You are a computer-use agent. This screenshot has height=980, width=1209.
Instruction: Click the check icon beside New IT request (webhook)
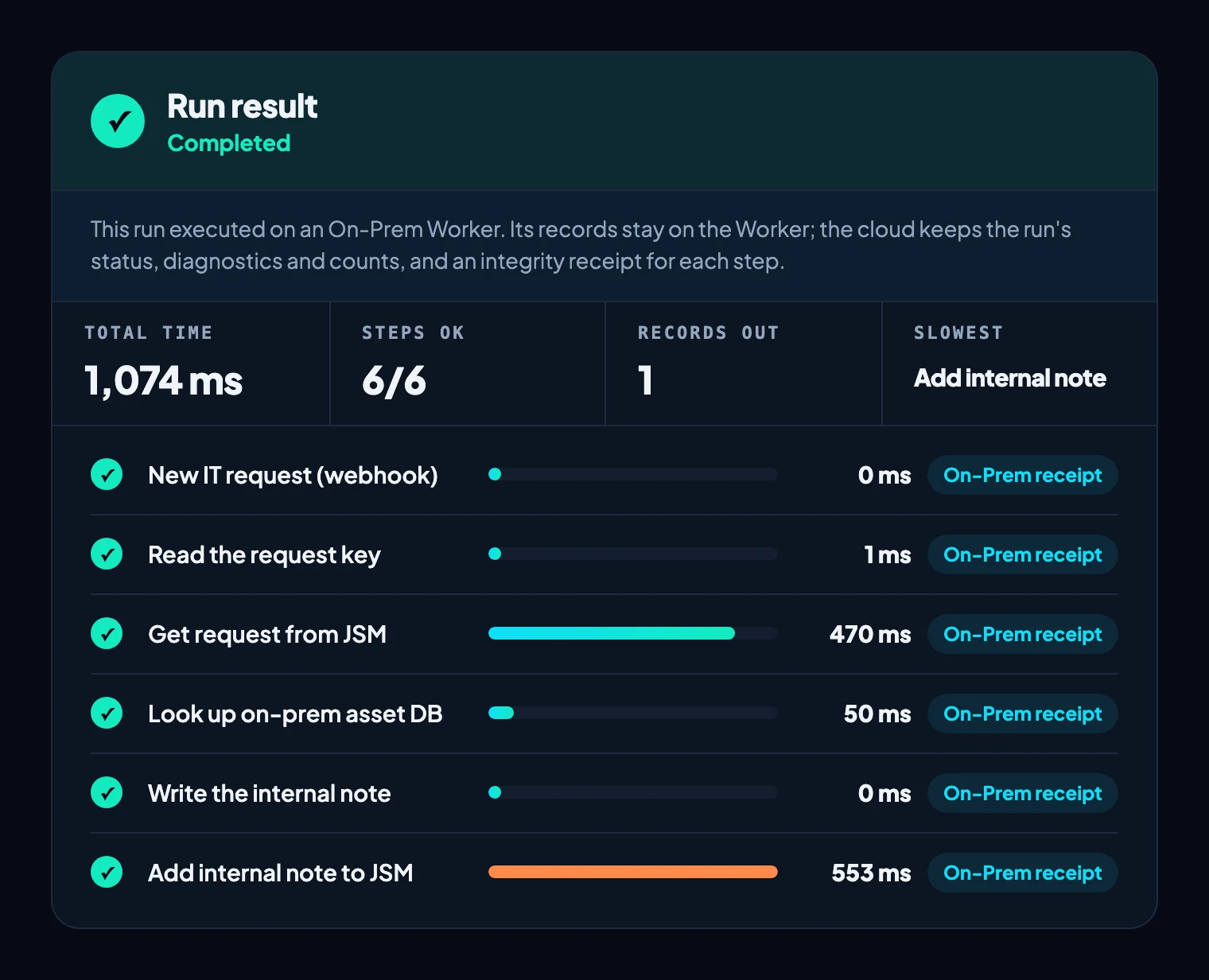(107, 475)
